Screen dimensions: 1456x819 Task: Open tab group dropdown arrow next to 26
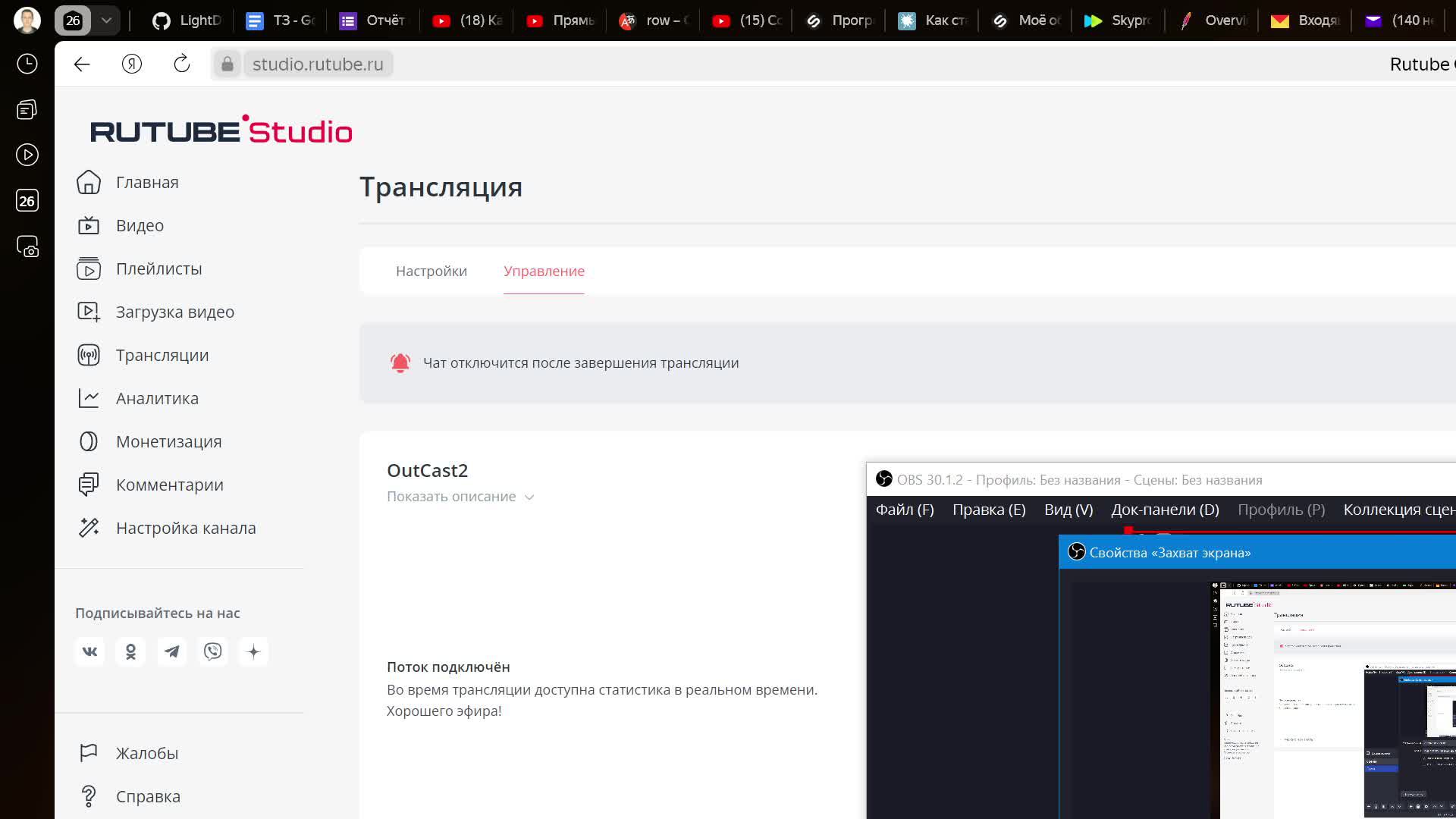point(106,20)
